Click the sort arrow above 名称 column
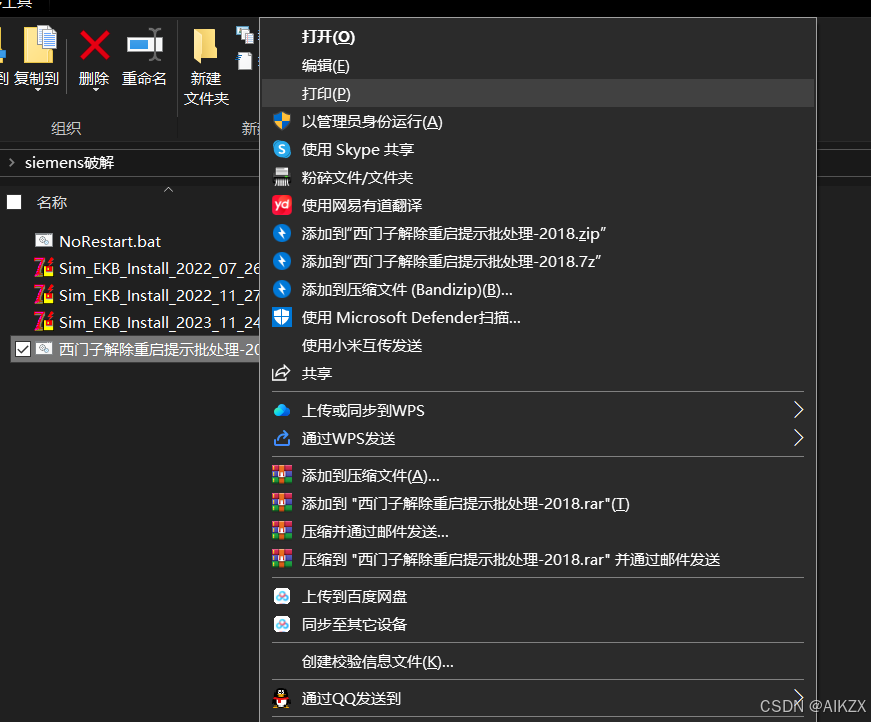The width and height of the screenshot is (871, 722). [x=168, y=189]
